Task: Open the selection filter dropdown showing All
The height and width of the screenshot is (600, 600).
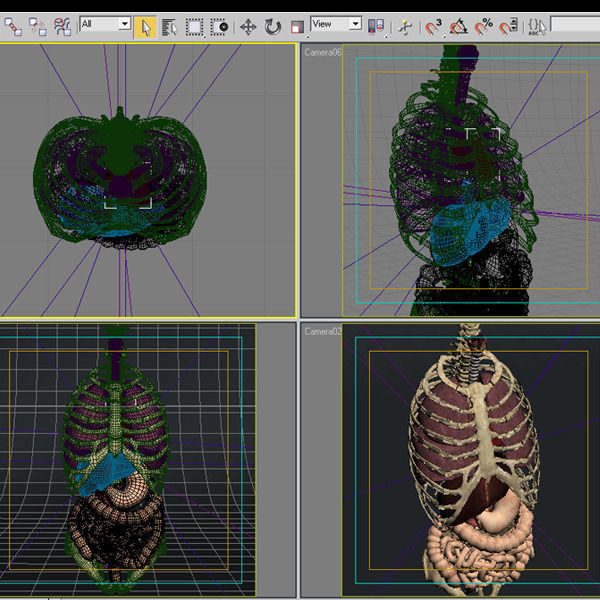Action: pos(105,24)
